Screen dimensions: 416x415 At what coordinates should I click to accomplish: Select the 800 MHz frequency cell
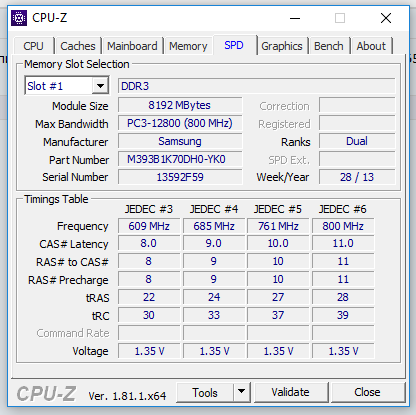[x=343, y=226]
